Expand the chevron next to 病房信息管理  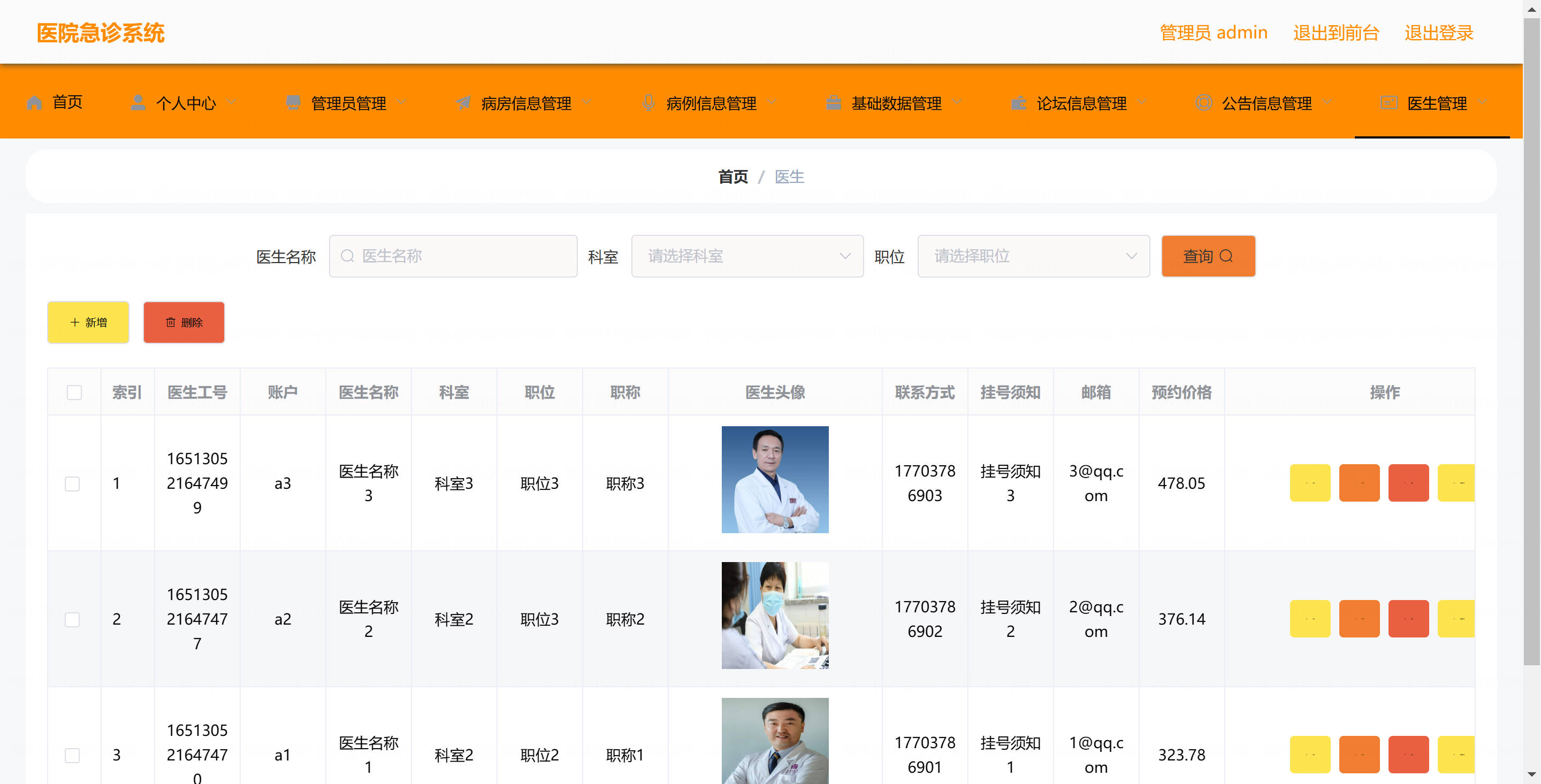pyautogui.click(x=587, y=102)
